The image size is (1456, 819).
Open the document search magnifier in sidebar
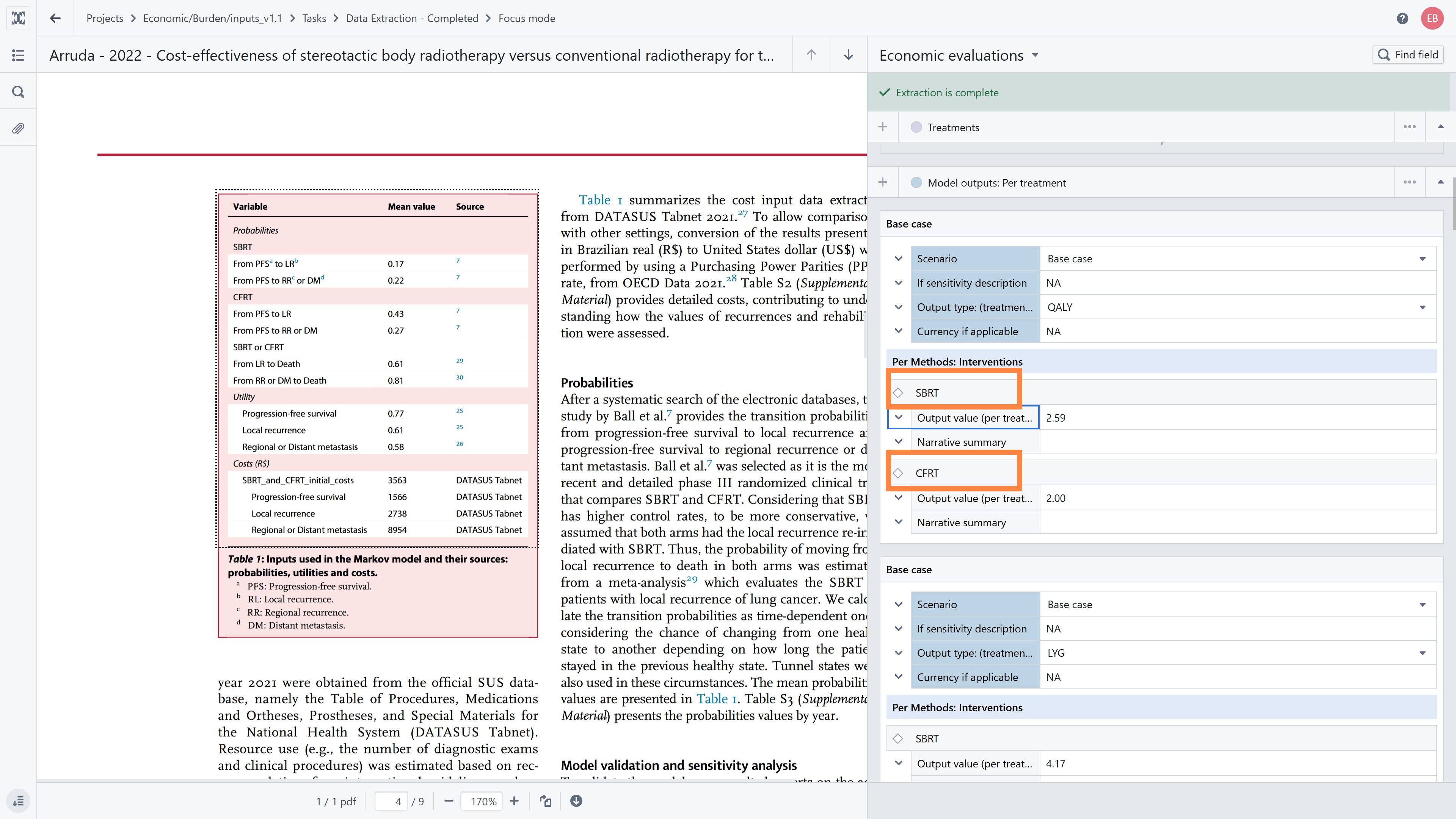(x=18, y=91)
